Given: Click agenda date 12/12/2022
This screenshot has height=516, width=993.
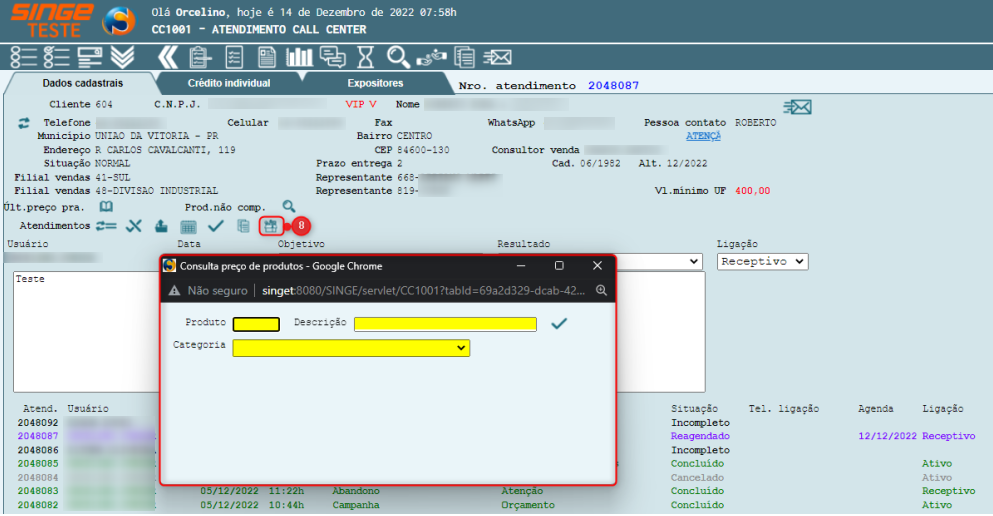Looking at the screenshot, I should click(887, 436).
